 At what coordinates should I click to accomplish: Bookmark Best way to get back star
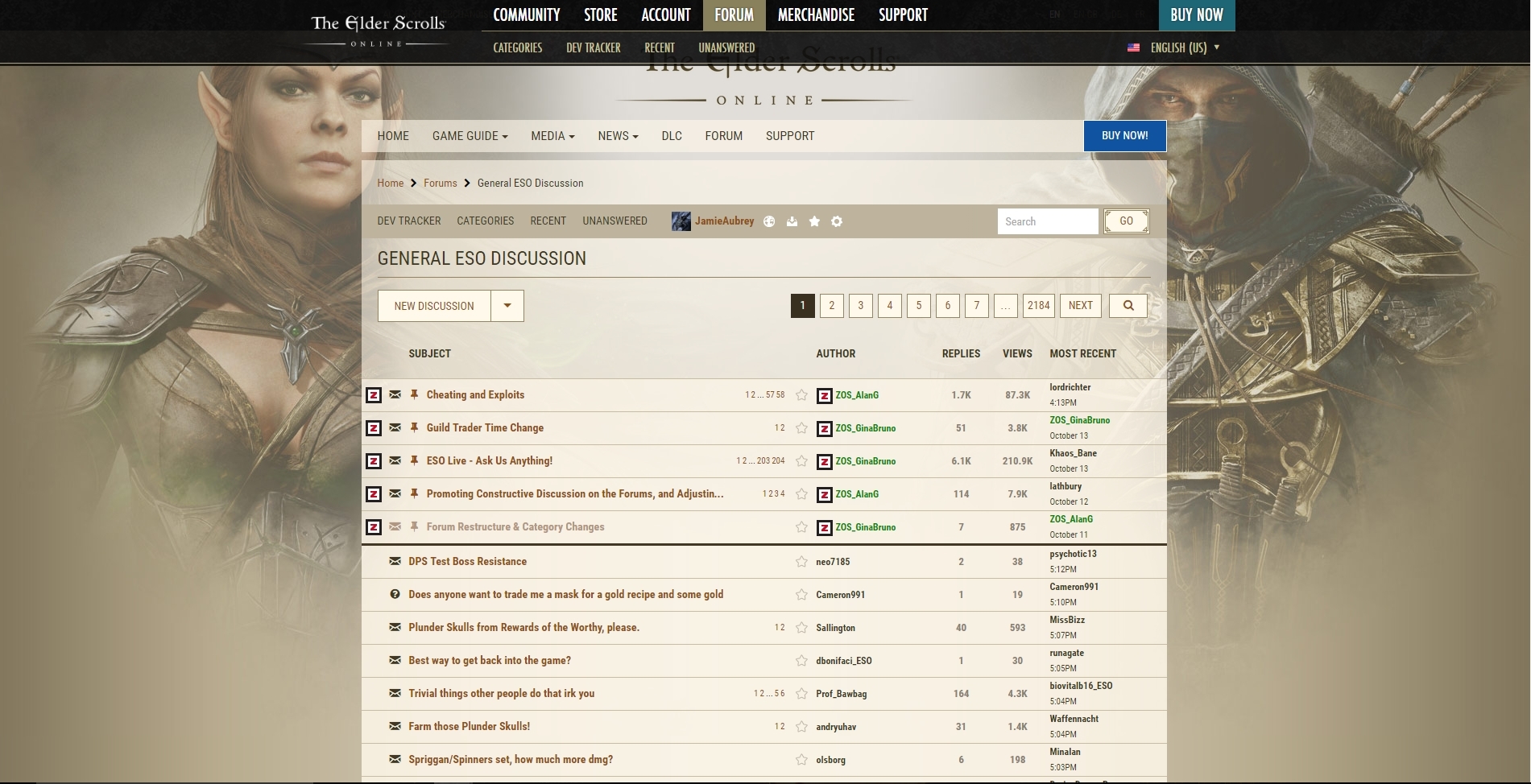tap(801, 661)
